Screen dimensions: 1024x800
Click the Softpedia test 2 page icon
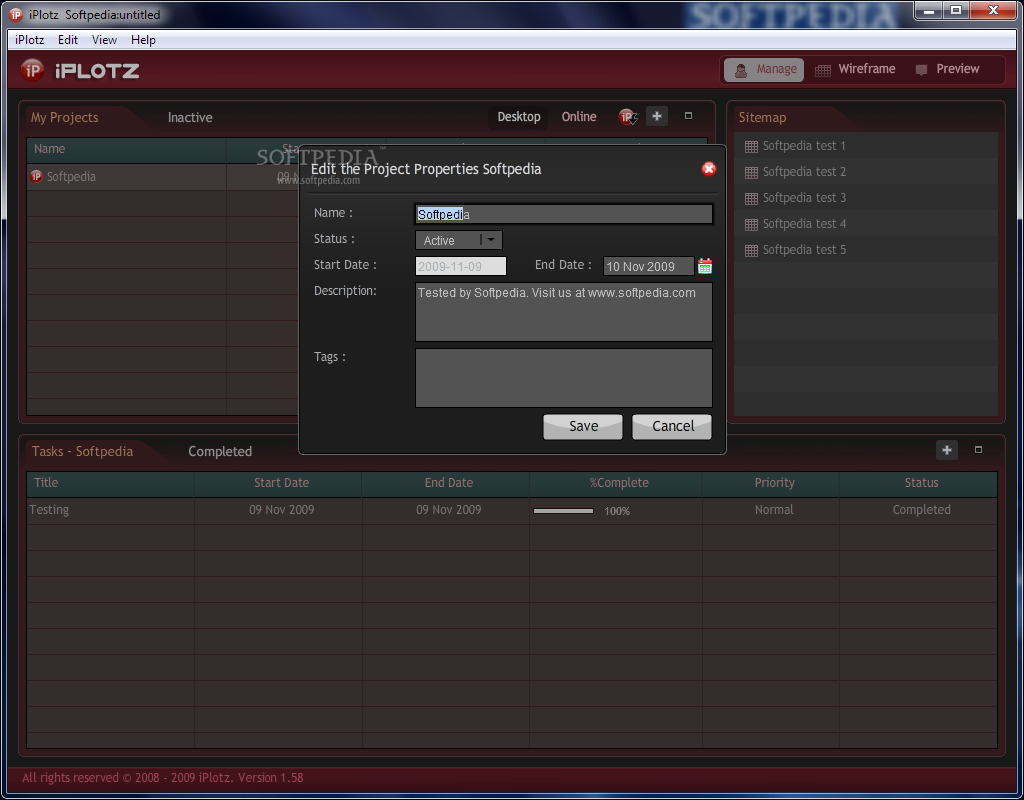pos(751,172)
